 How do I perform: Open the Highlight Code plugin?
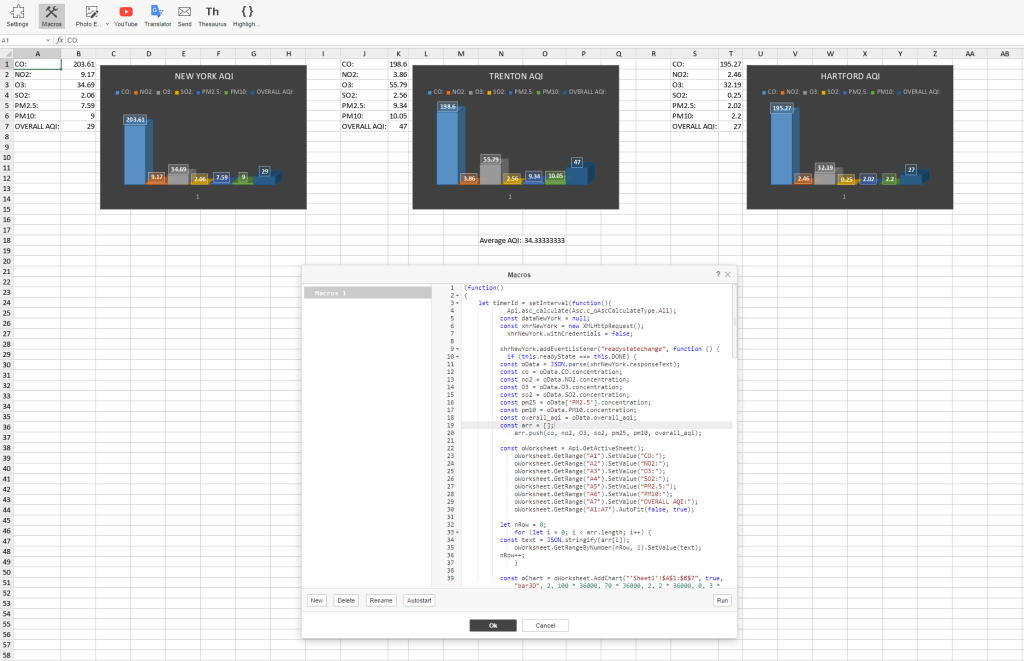click(x=245, y=15)
